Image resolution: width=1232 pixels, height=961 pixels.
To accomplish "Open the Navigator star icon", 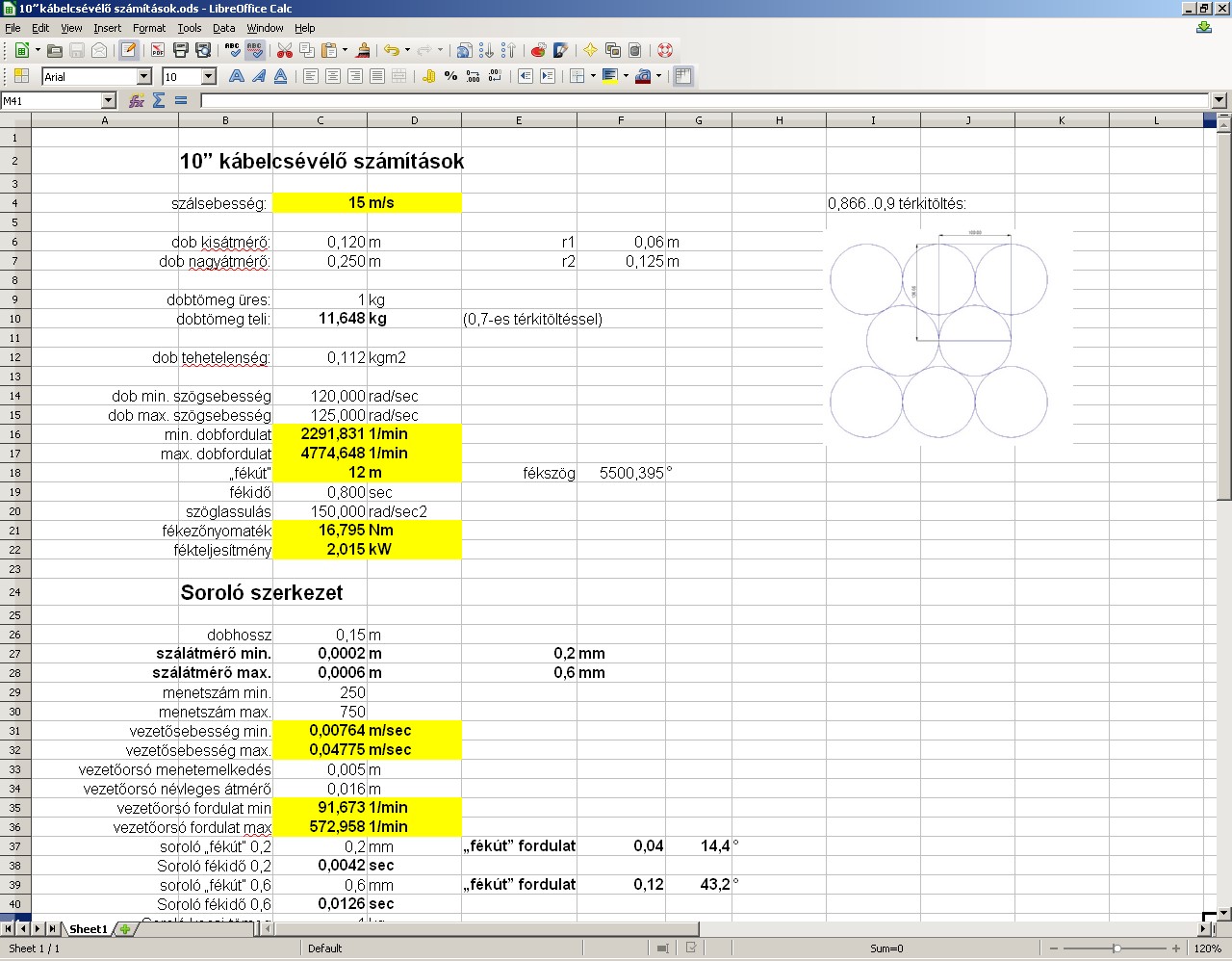I will pyautogui.click(x=590, y=50).
